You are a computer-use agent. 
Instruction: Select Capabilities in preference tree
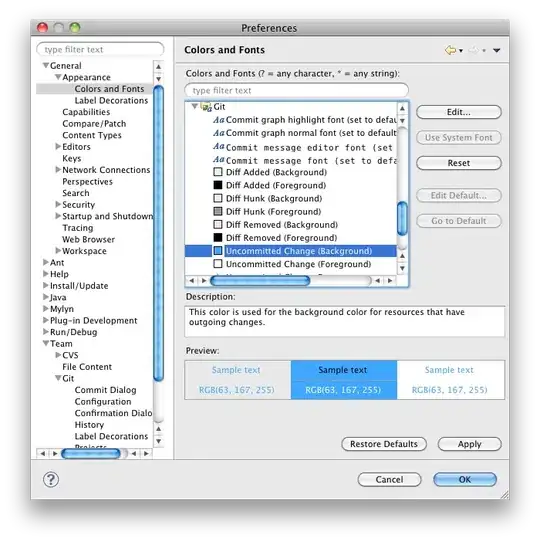pos(86,112)
